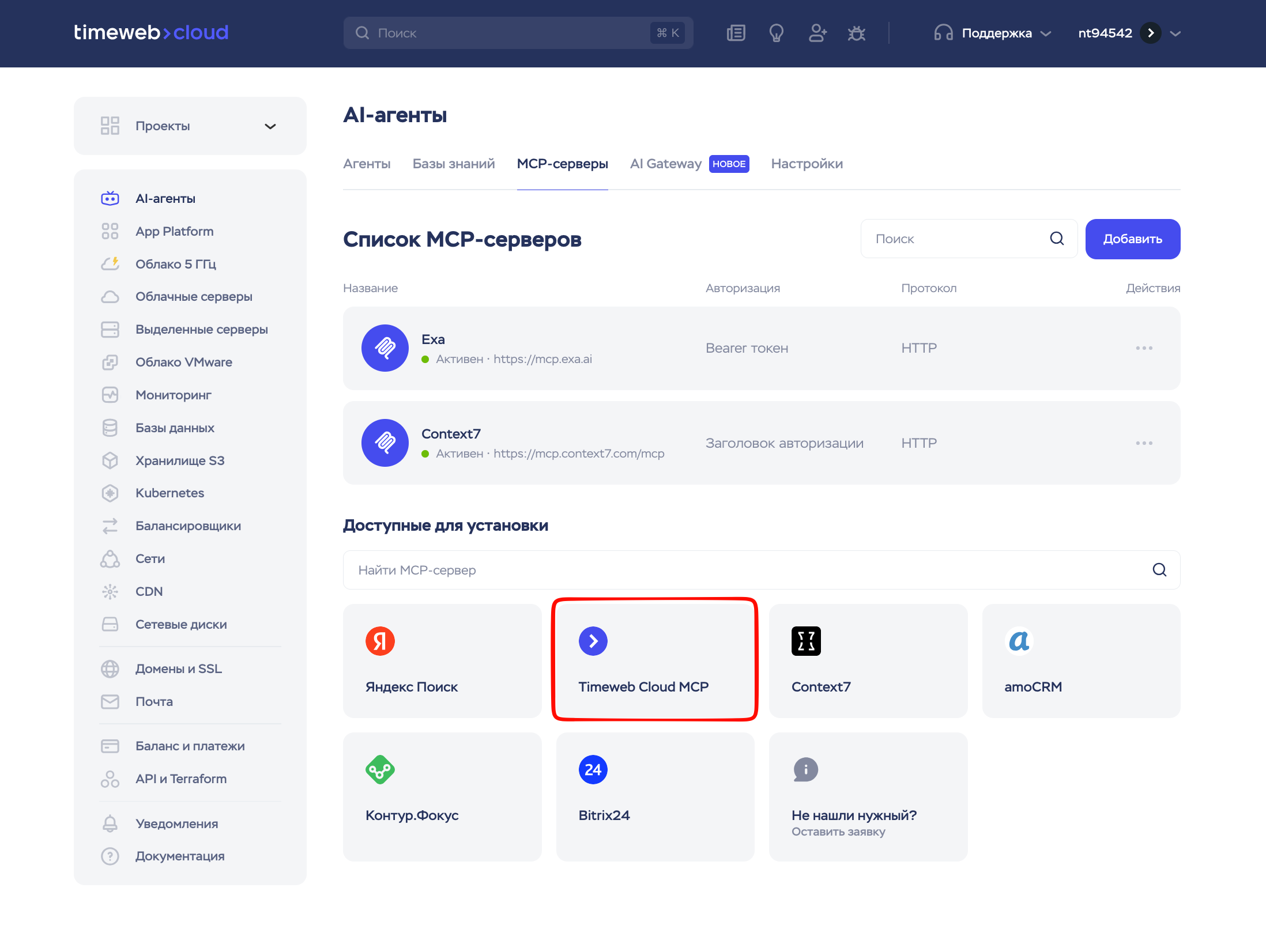Click the Мониторинг chart icon
Viewport: 1266px width, 952px height.
pos(110,395)
